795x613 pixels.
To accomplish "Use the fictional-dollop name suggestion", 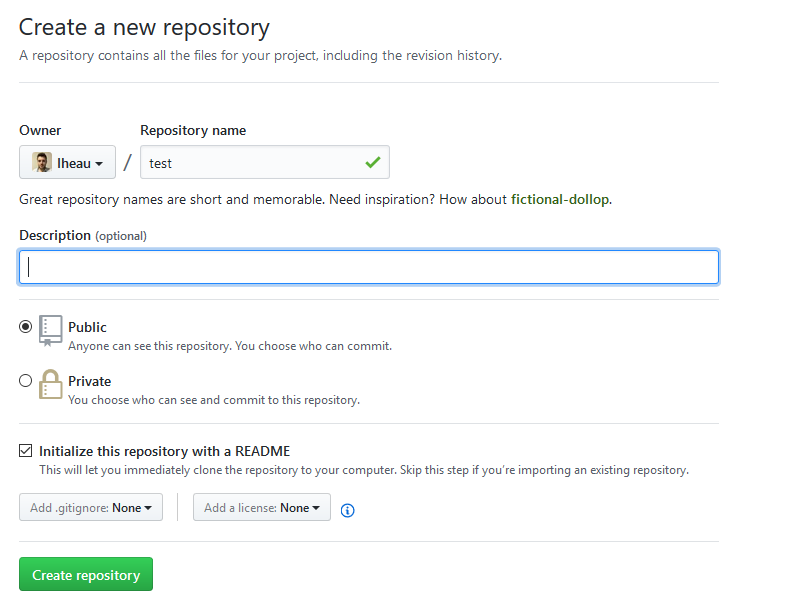I will (559, 199).
